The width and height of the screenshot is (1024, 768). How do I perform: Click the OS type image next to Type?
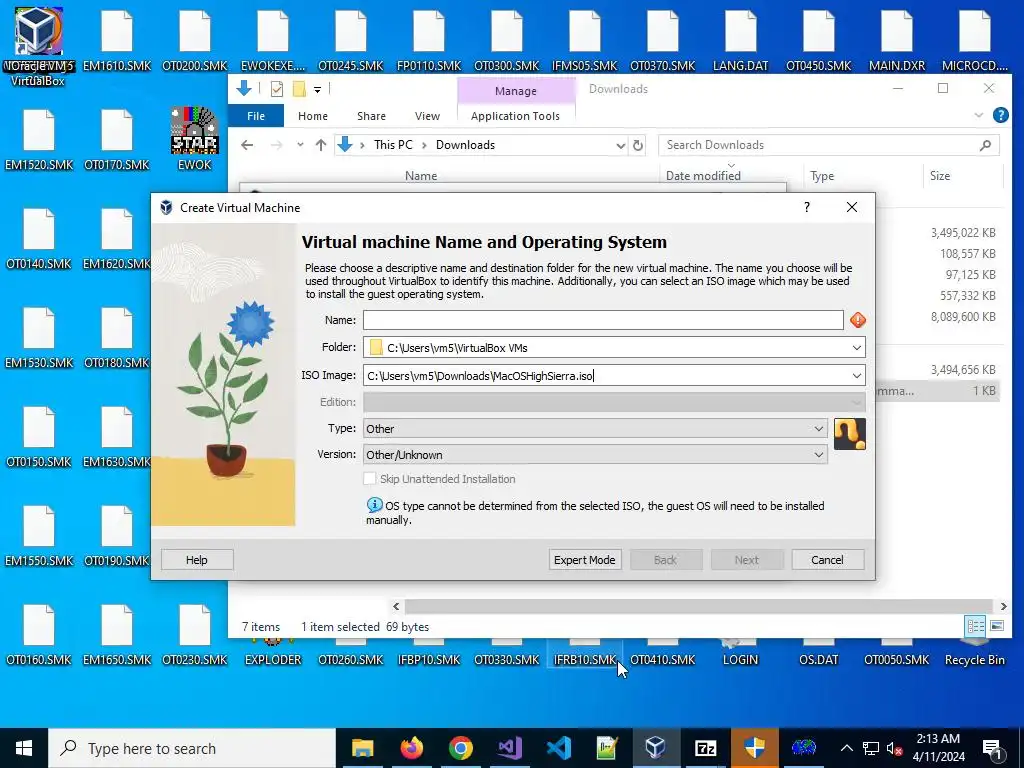[850, 434]
